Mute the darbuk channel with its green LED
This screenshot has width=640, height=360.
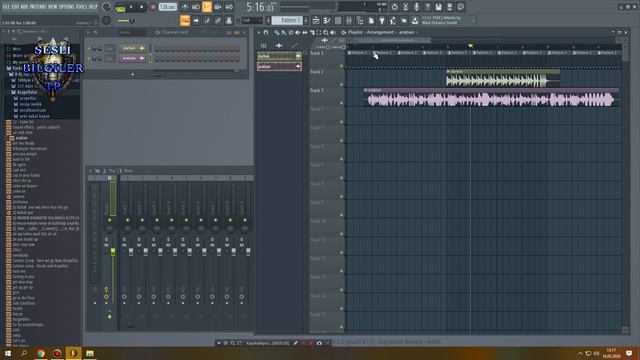pyautogui.click(x=89, y=48)
